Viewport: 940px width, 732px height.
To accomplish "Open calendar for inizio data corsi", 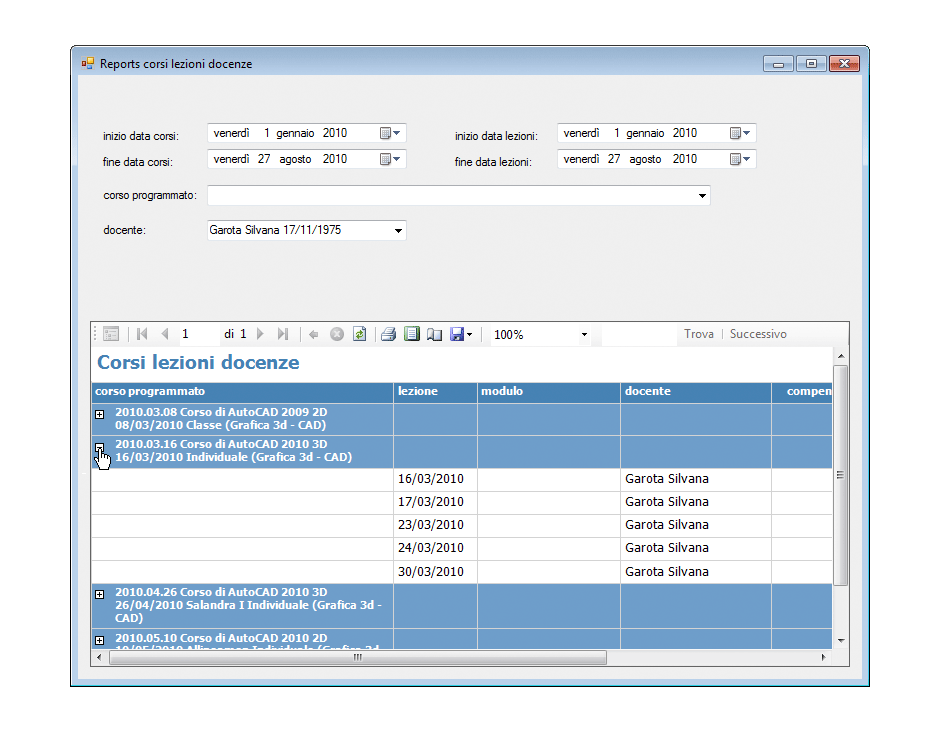I will click(390, 133).
